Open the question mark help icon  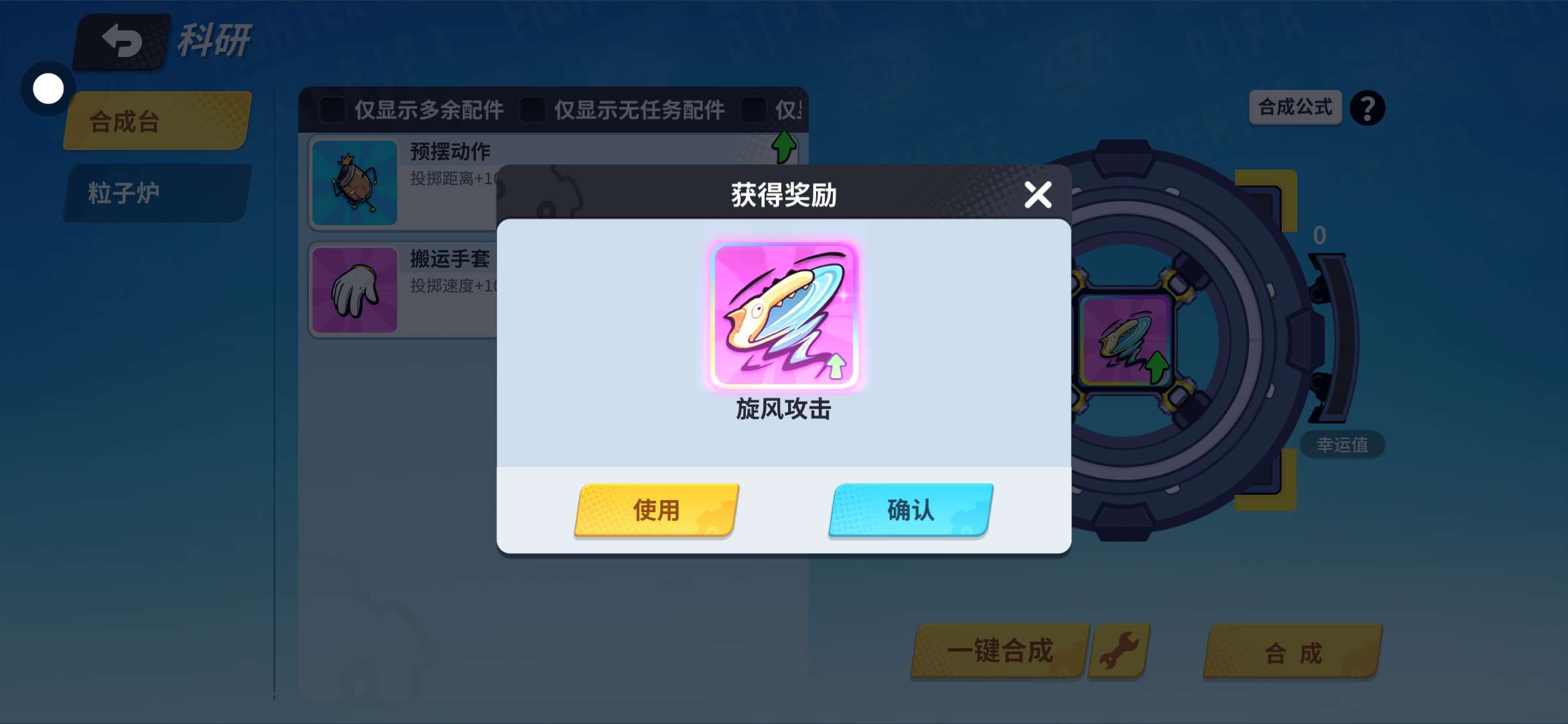pyautogui.click(x=1367, y=108)
